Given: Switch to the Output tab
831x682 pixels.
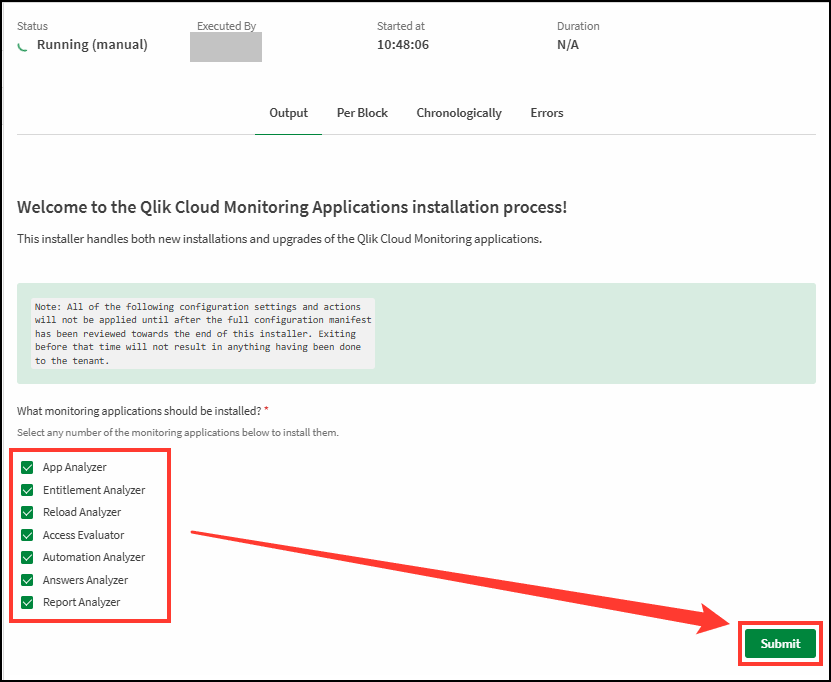Looking at the screenshot, I should pyautogui.click(x=288, y=113).
